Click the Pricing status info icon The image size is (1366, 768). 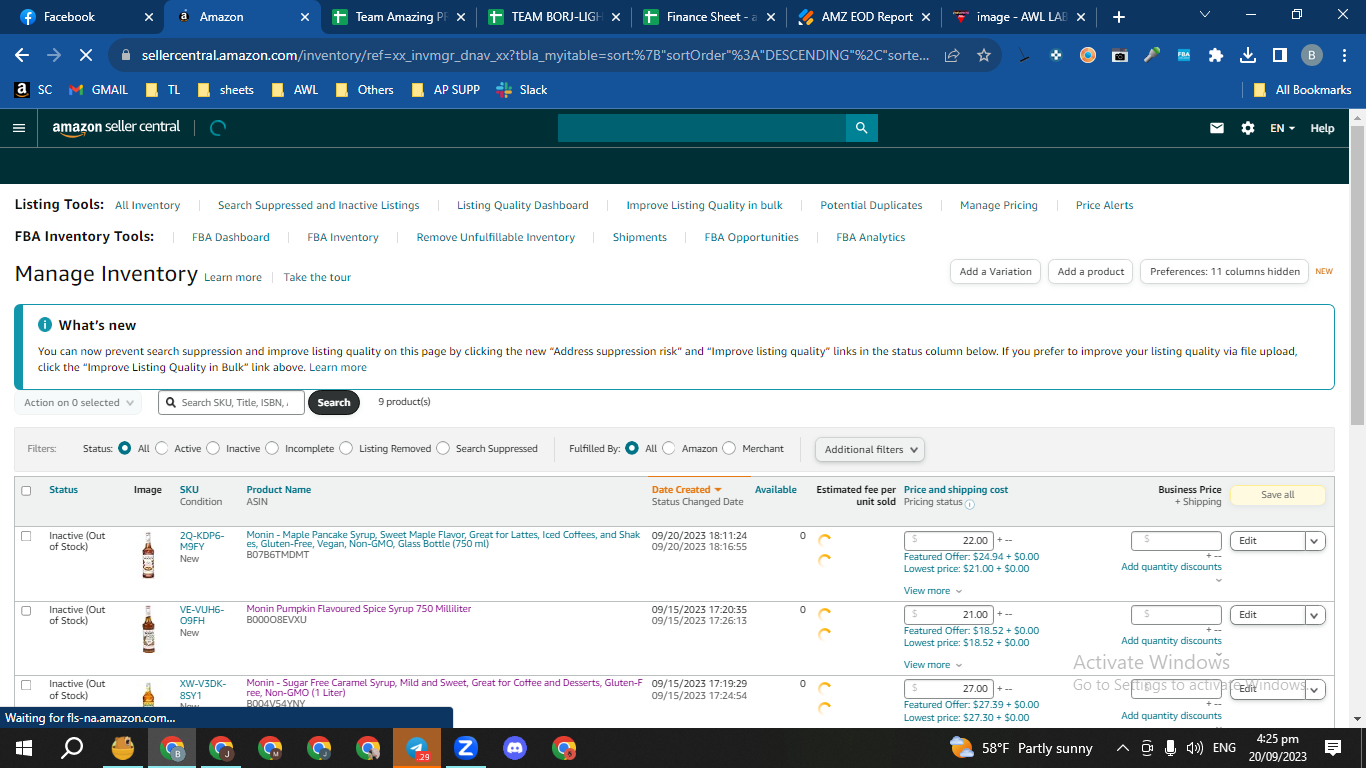[x=970, y=504]
